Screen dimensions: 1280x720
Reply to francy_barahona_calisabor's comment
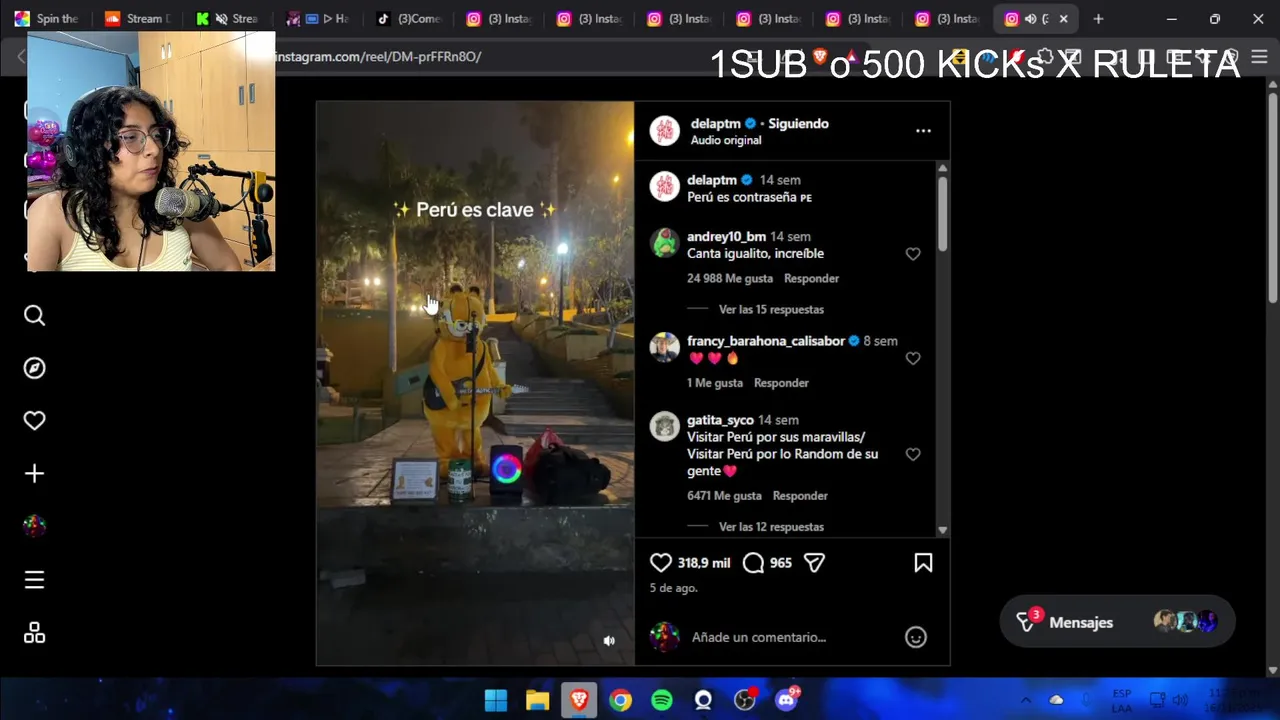click(x=781, y=382)
